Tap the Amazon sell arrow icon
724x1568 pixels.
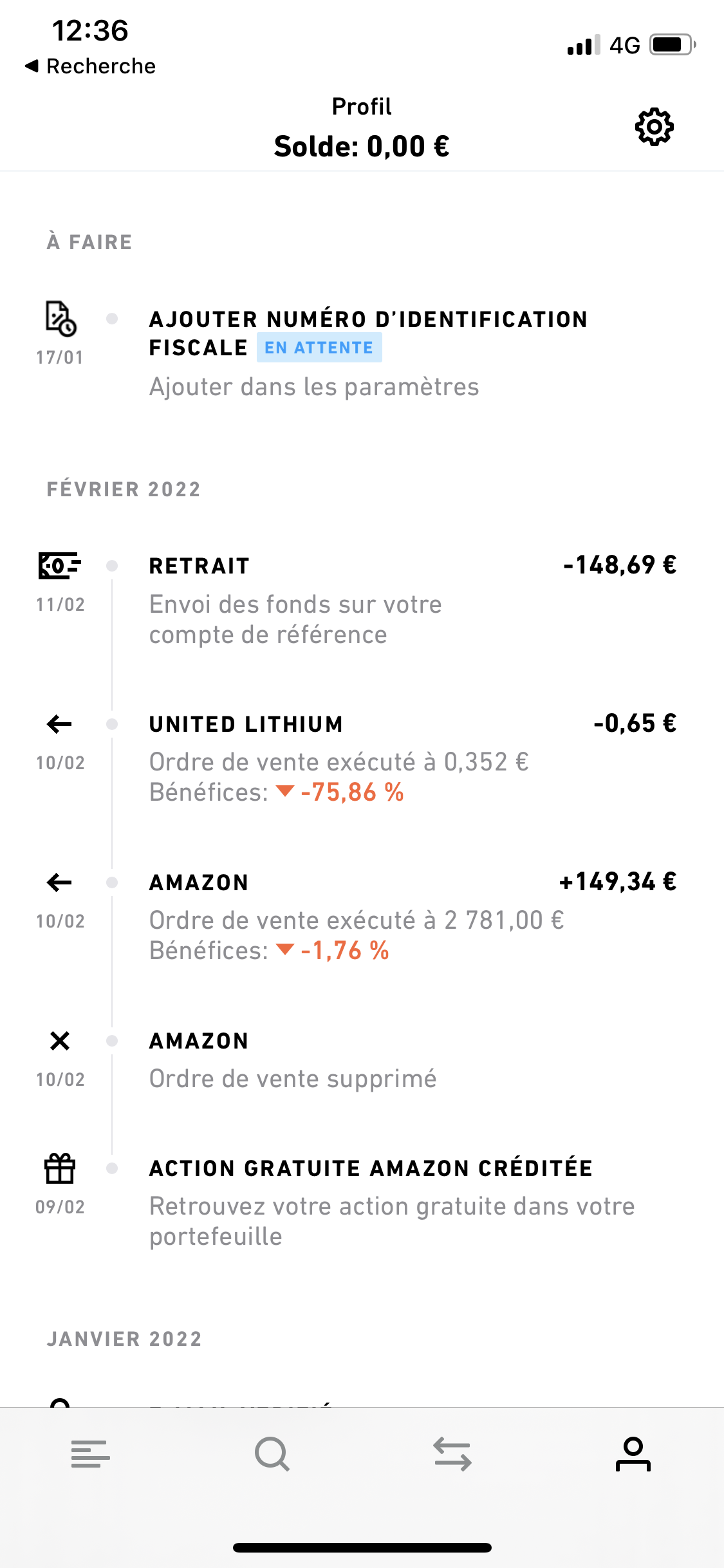(59, 882)
